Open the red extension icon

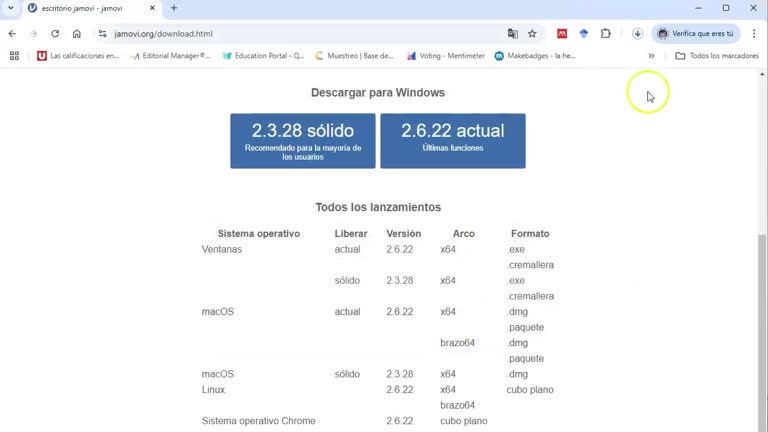point(562,34)
